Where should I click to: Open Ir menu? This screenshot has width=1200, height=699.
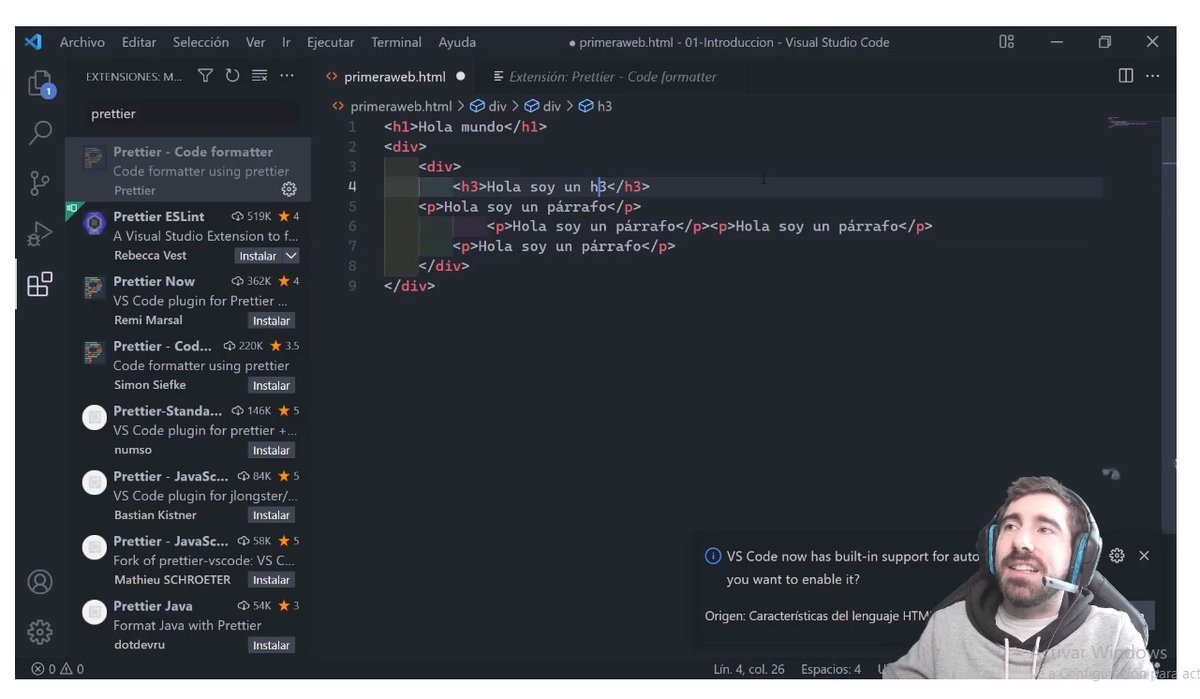(x=286, y=42)
